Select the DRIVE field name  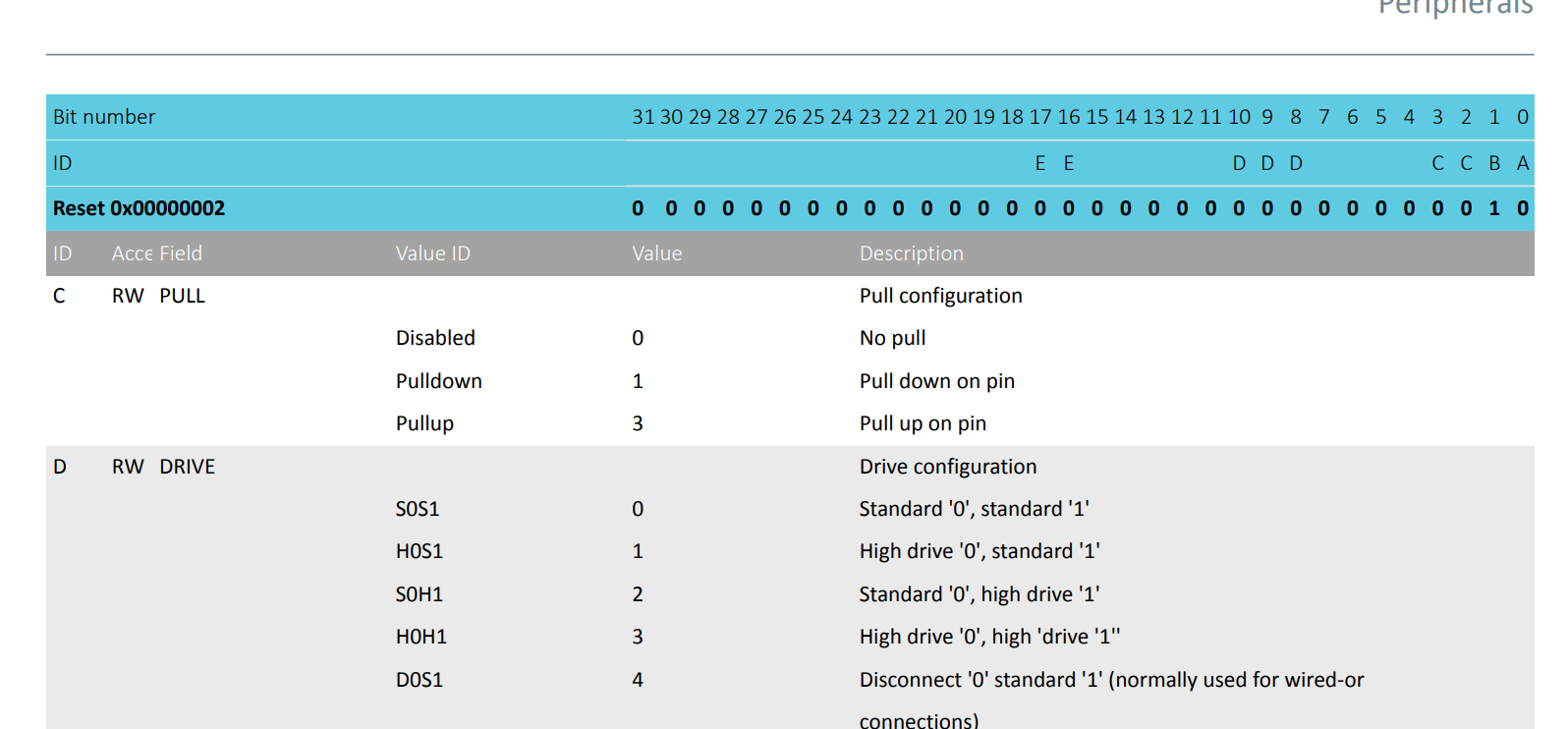pyautogui.click(x=187, y=467)
